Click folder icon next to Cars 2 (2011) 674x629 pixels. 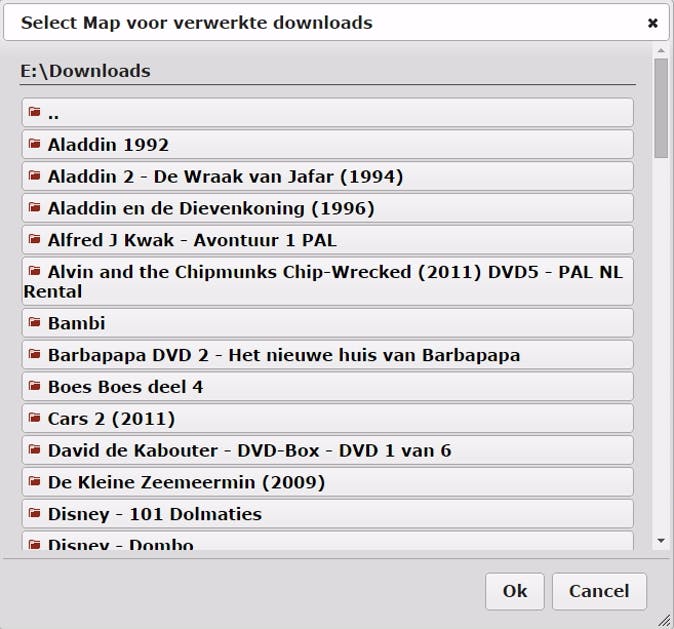point(34,417)
